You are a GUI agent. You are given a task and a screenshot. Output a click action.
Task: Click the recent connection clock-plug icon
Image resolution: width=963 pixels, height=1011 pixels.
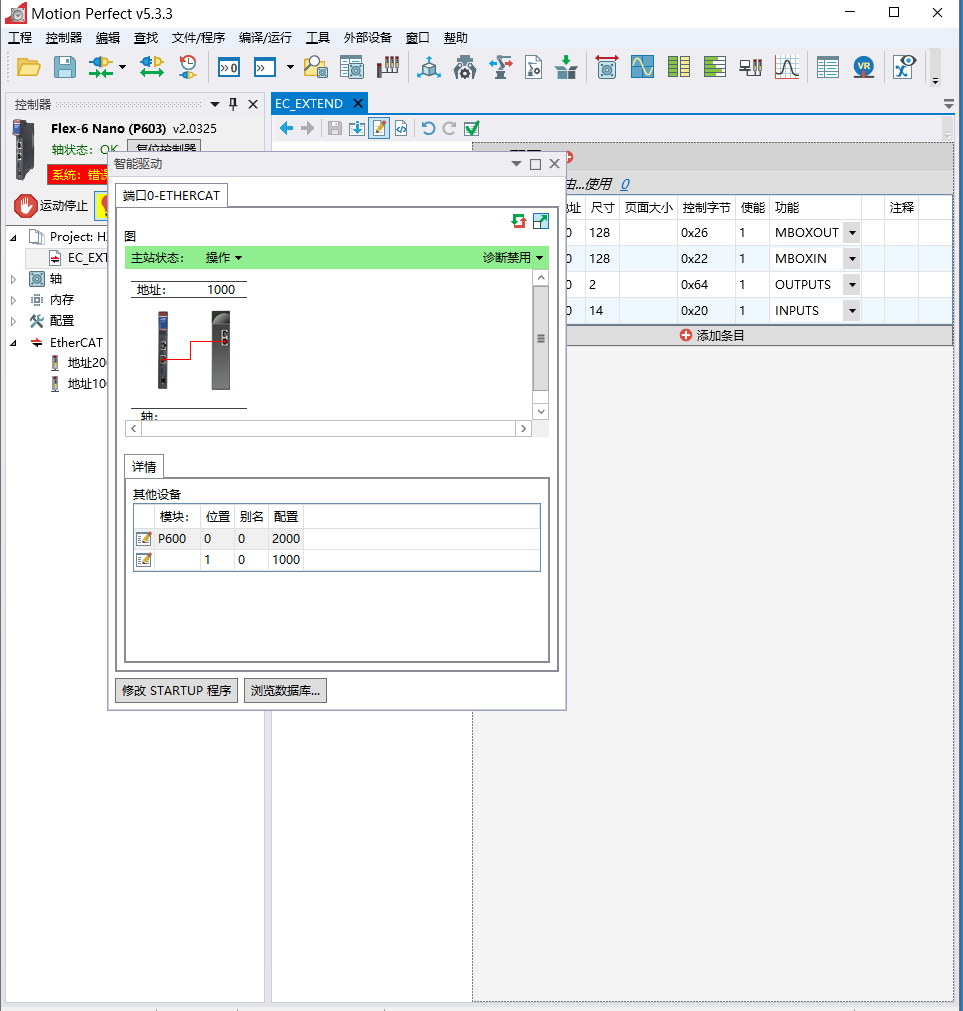coord(188,67)
